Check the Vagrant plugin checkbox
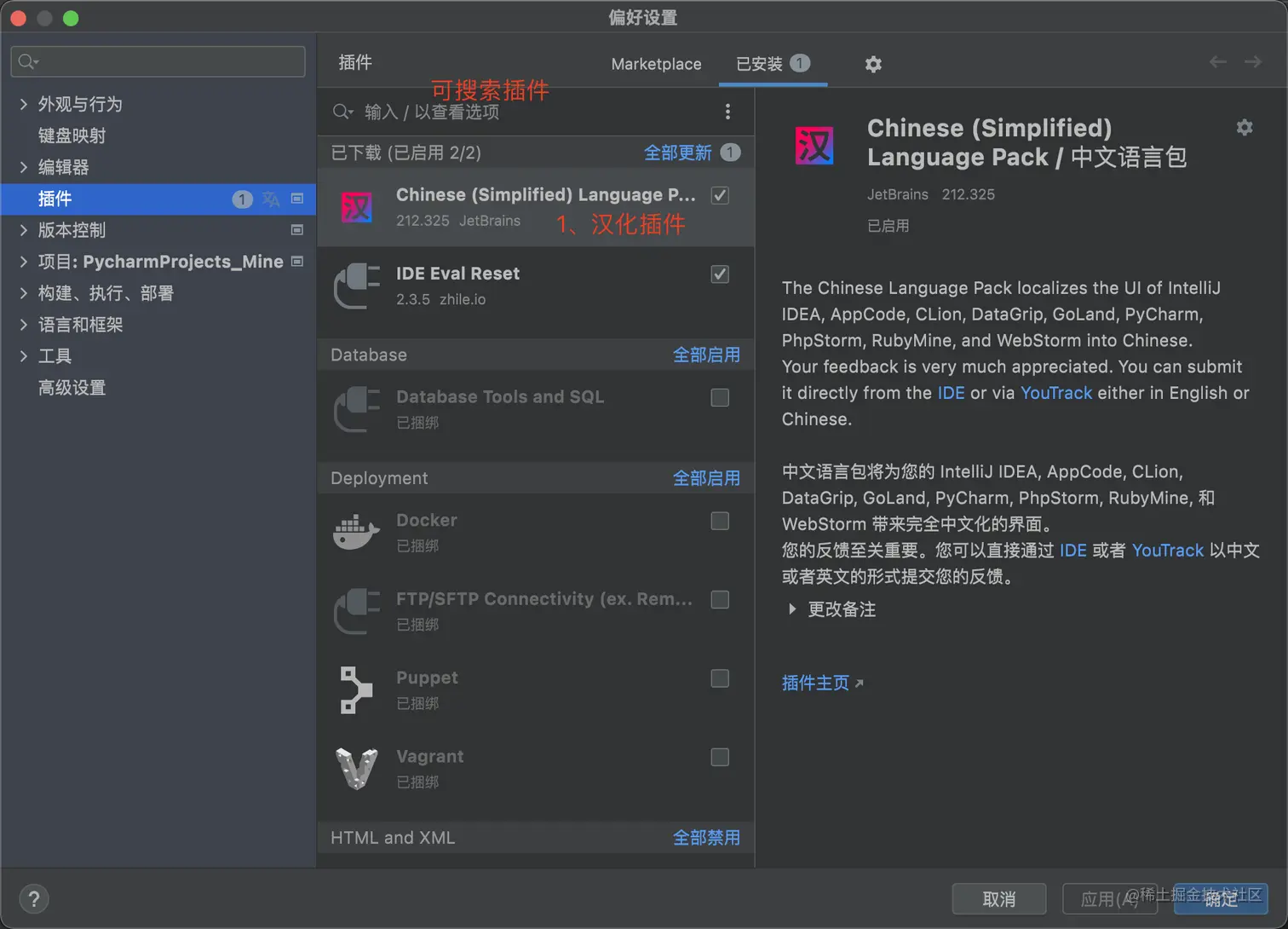 tap(720, 757)
